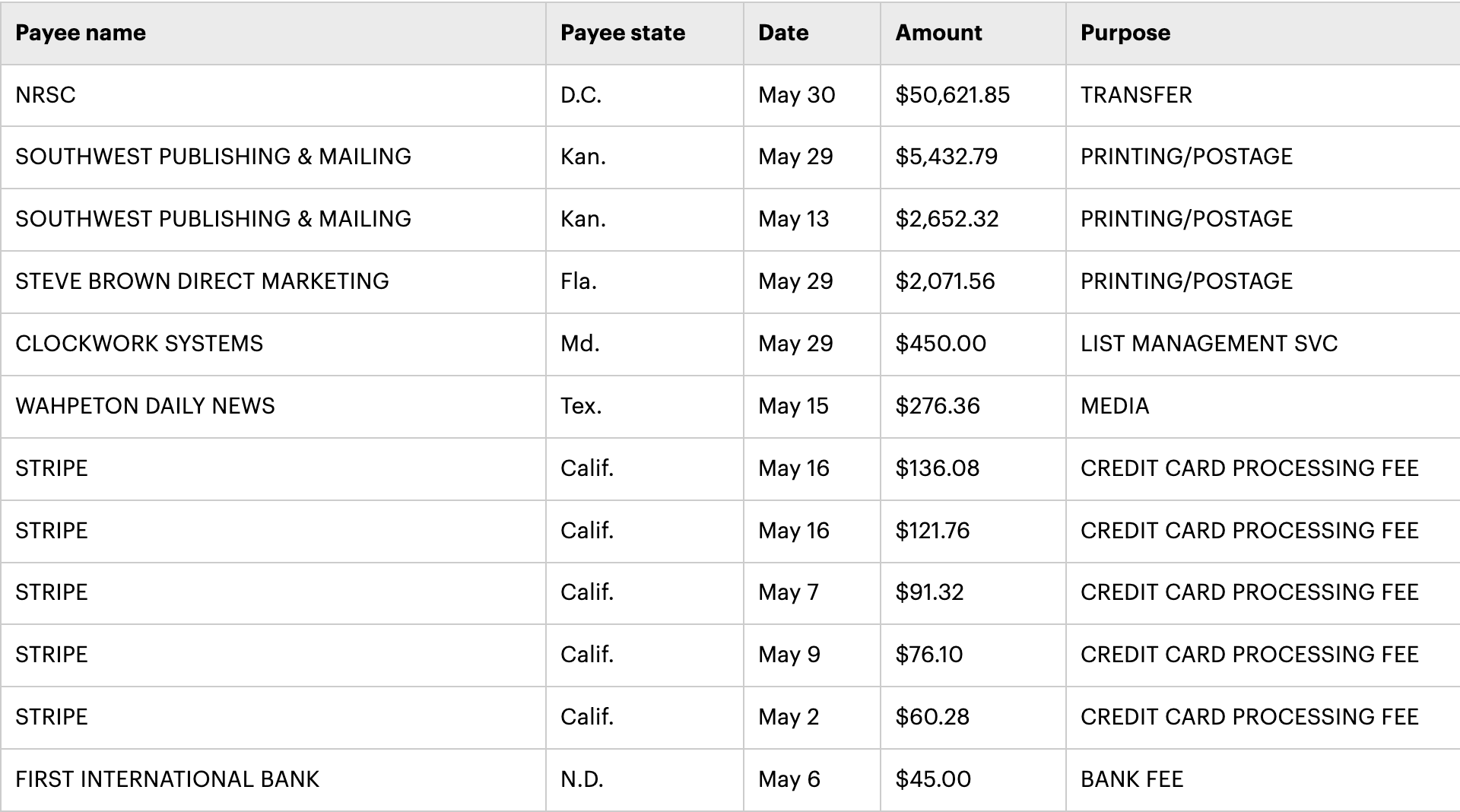
Task: Select the CLOCKWORK SYSTEMS row name
Action: pyautogui.click(x=139, y=344)
